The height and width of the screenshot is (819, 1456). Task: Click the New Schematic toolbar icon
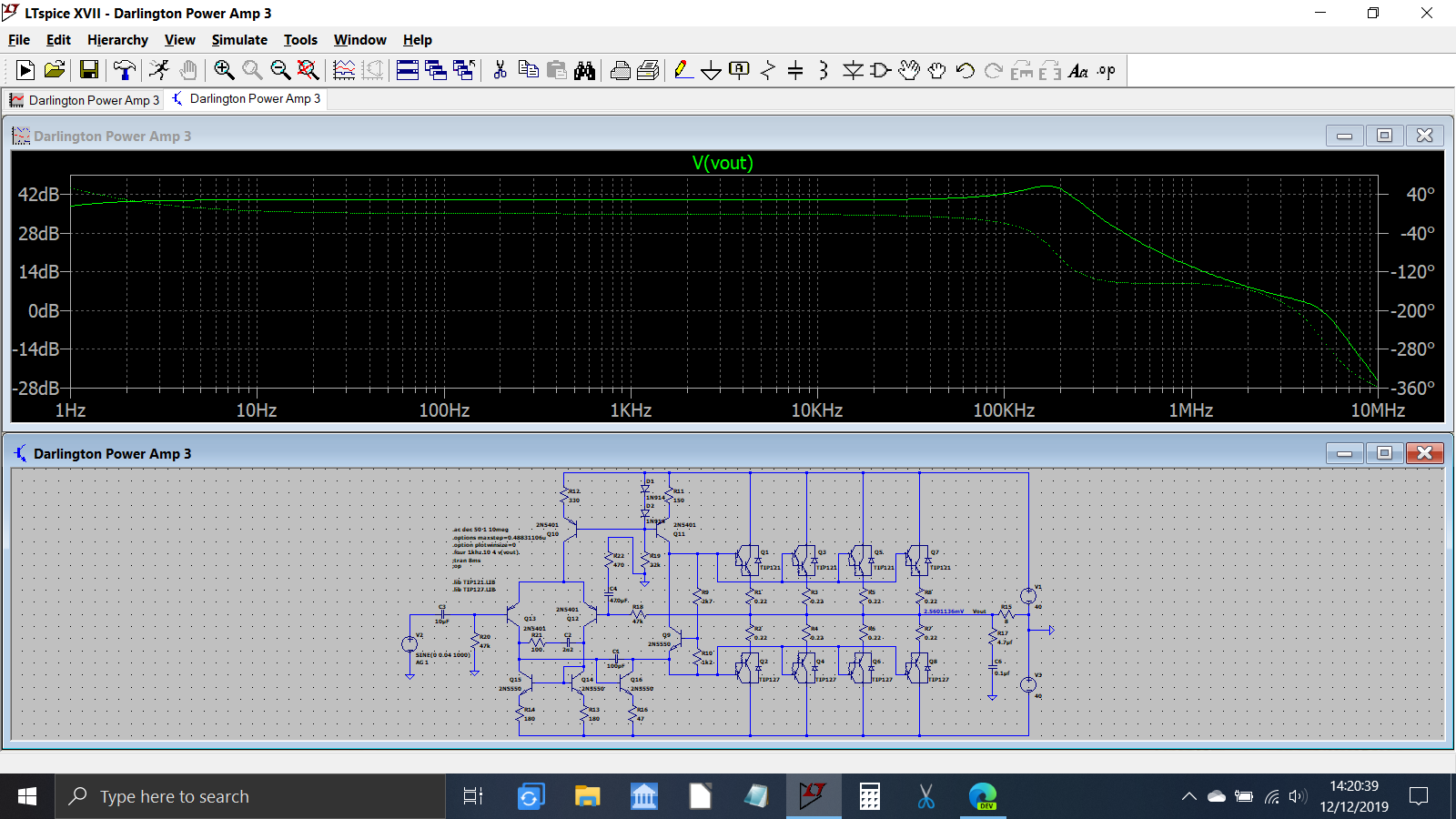25,70
